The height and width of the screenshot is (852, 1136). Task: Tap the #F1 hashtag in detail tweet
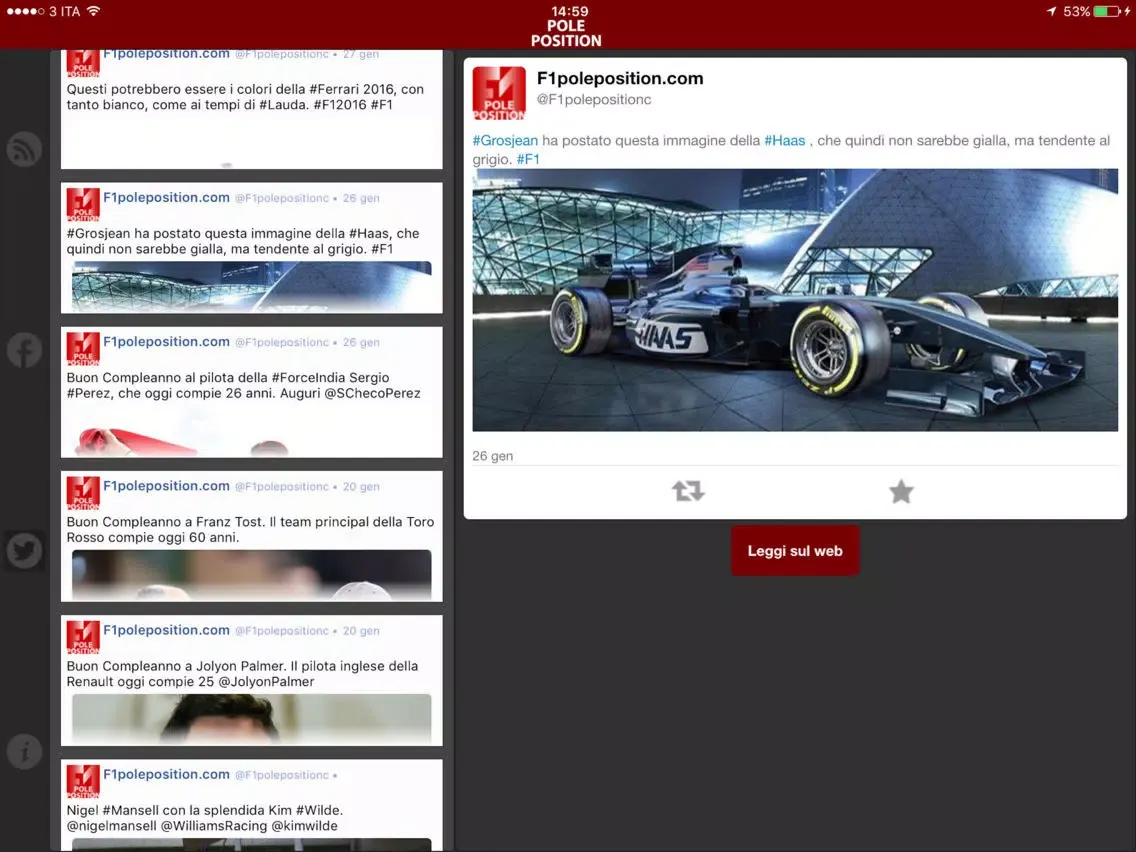point(528,159)
